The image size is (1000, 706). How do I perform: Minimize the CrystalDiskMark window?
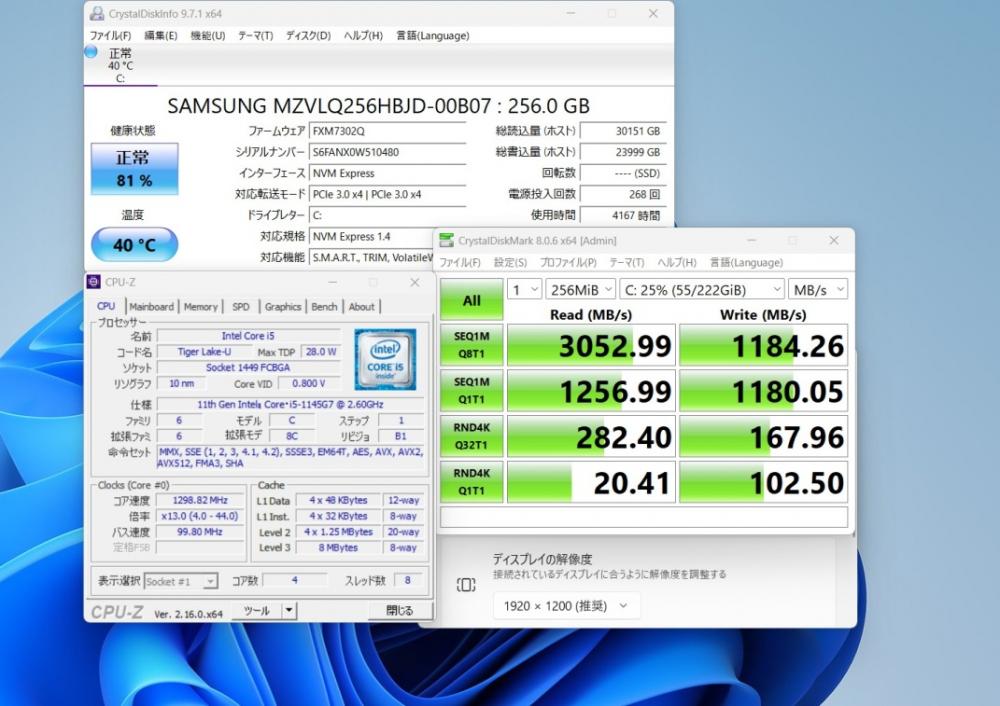[751, 240]
